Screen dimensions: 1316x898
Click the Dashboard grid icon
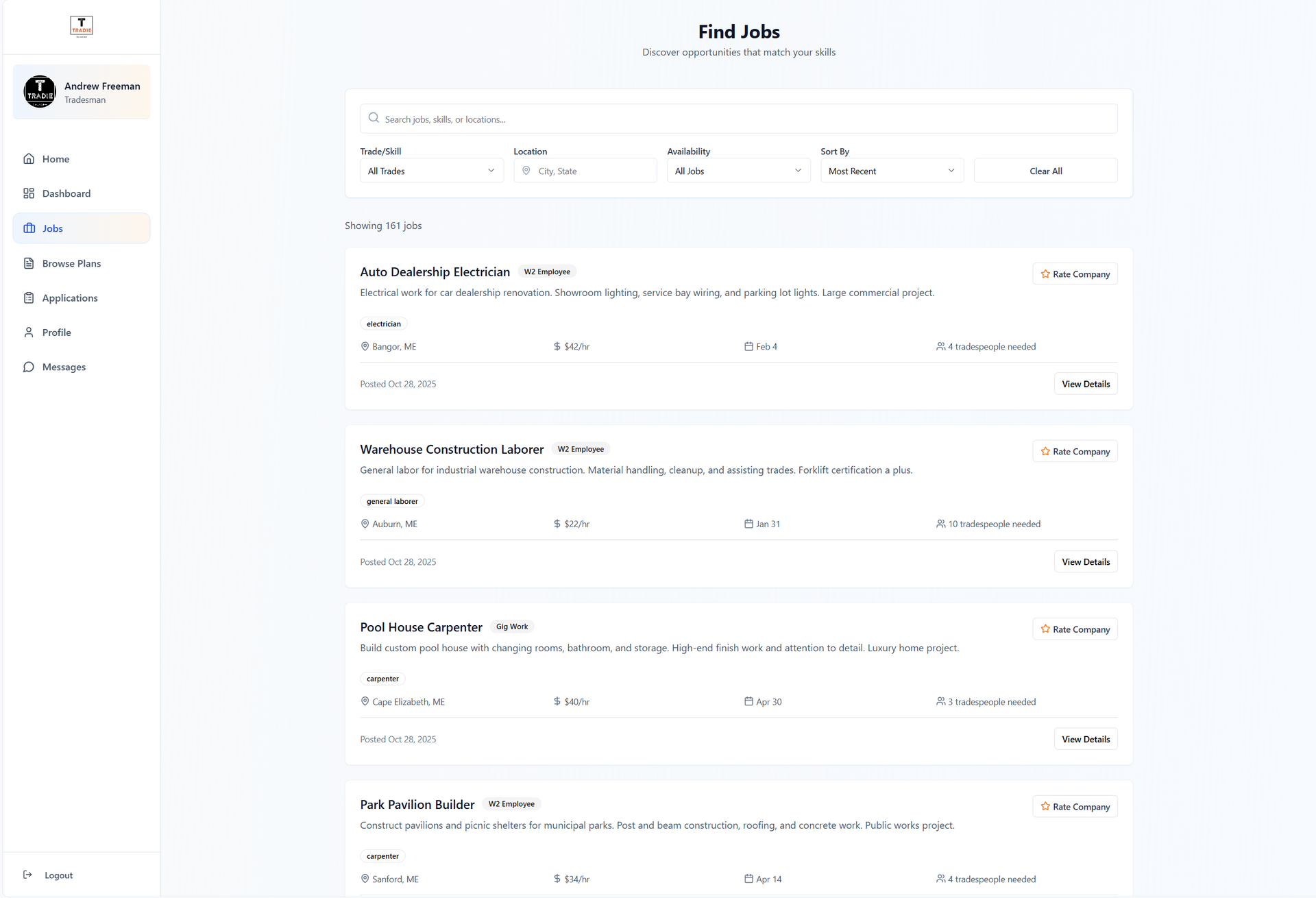tap(29, 193)
